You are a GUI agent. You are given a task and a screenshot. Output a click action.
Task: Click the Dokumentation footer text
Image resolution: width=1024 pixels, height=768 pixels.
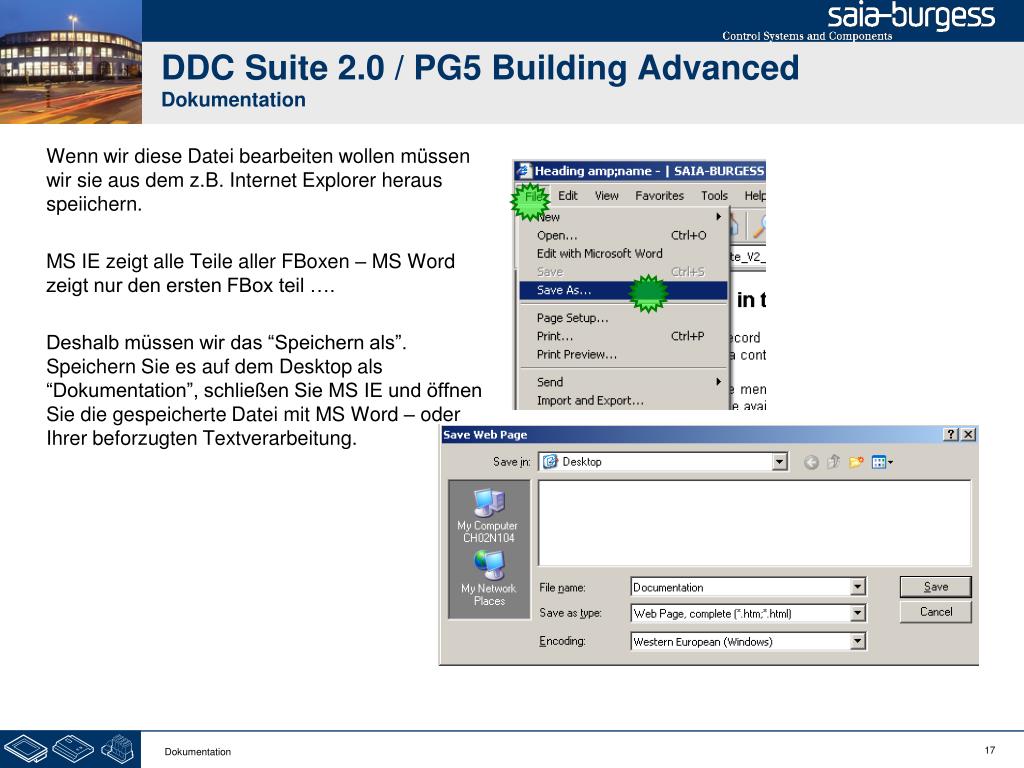[198, 752]
